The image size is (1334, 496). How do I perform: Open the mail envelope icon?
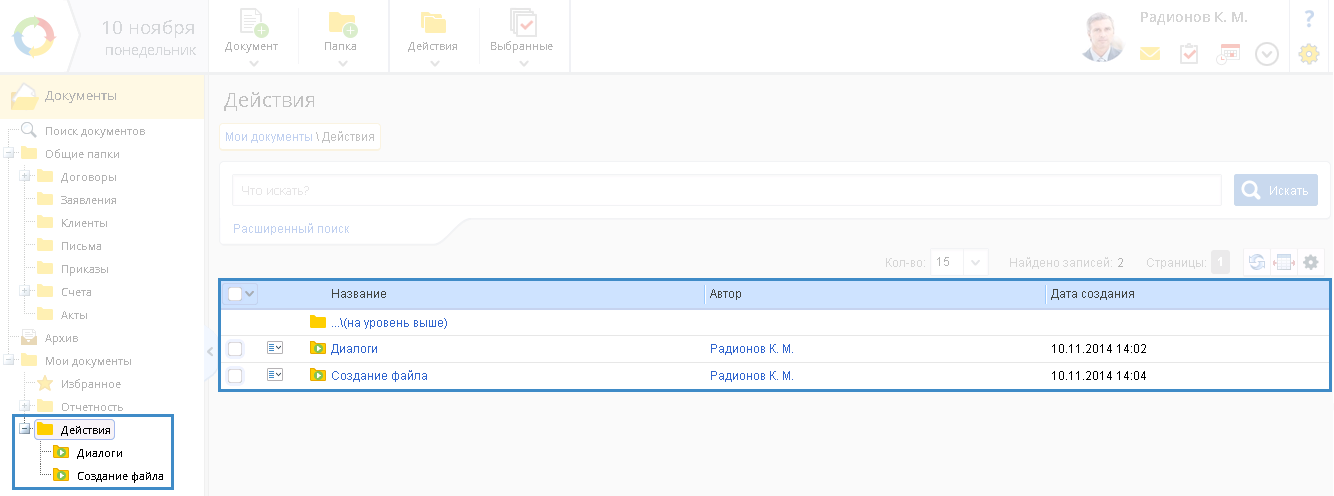click(x=1150, y=54)
